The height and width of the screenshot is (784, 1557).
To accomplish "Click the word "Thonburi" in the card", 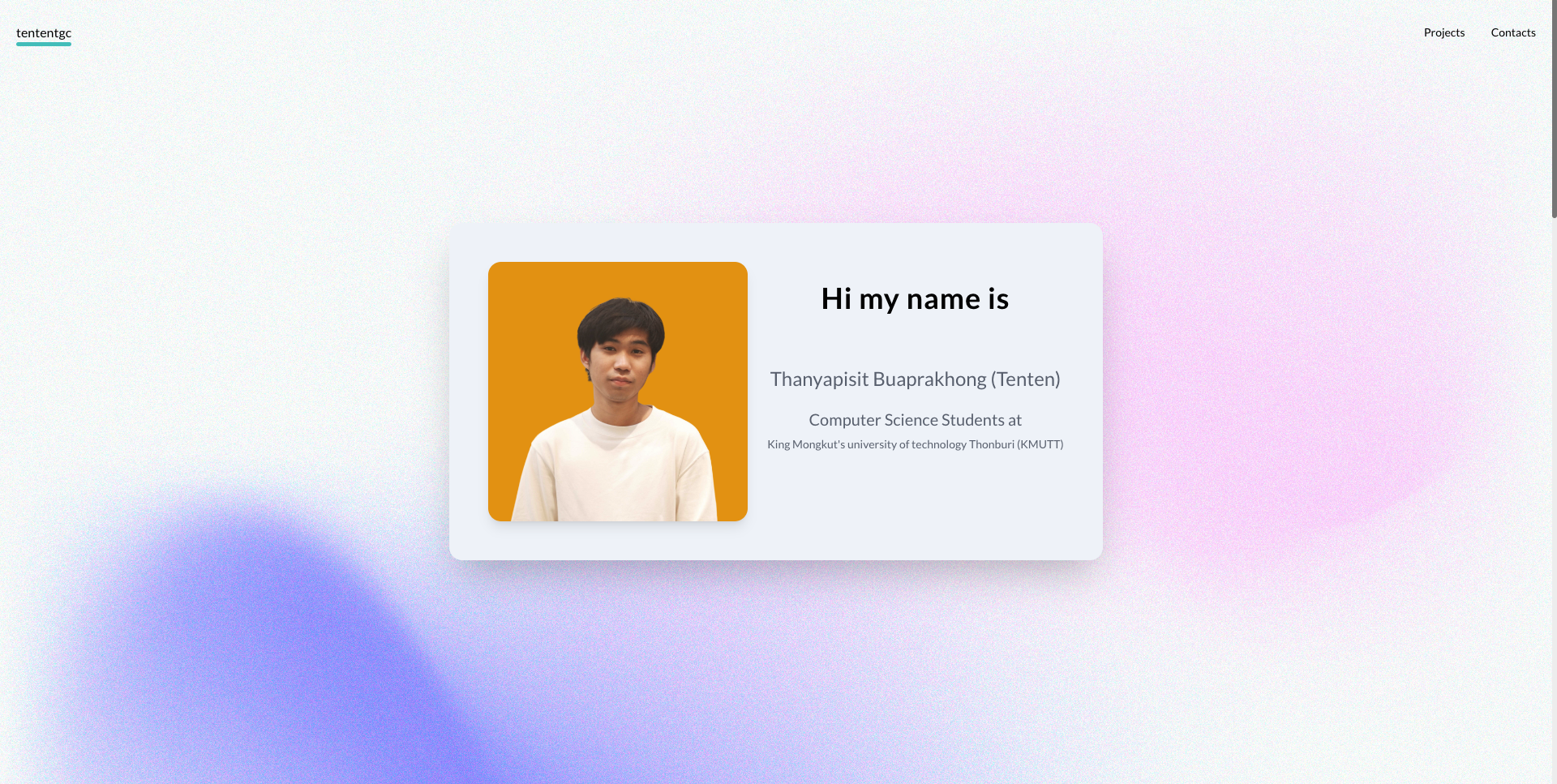I will click(992, 444).
